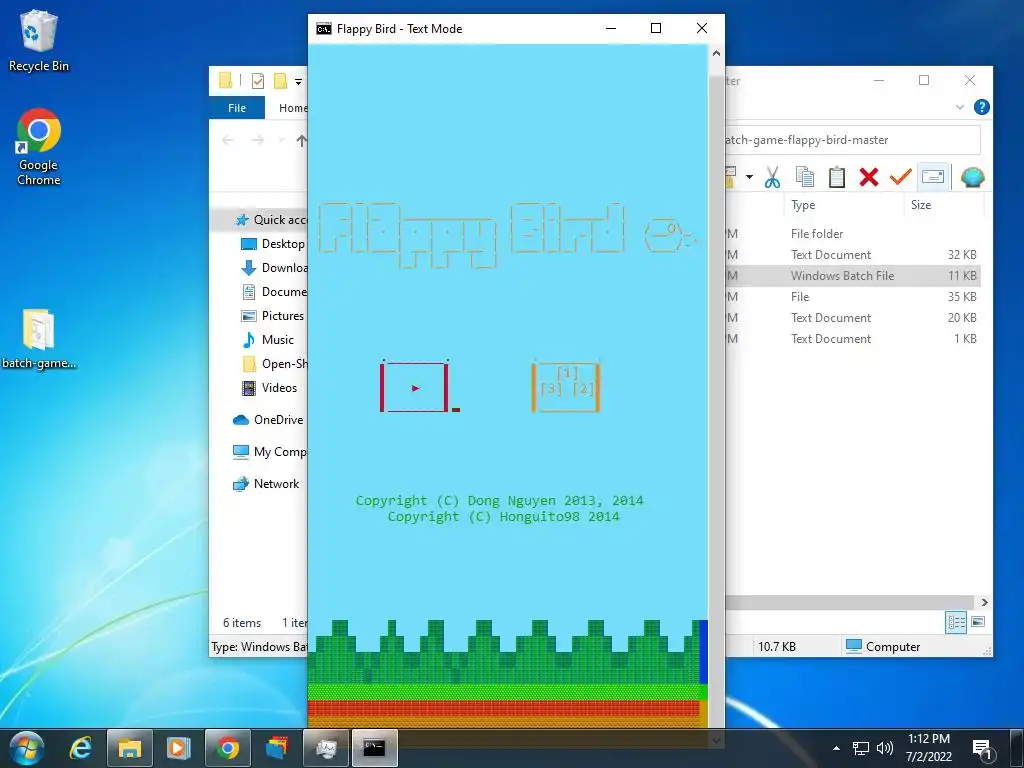Select Network in the navigation pane
The image size is (1024, 768).
pos(266,484)
